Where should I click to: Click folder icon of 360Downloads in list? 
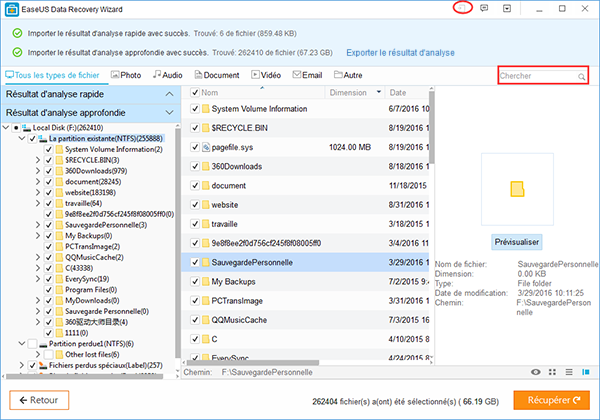206,166
